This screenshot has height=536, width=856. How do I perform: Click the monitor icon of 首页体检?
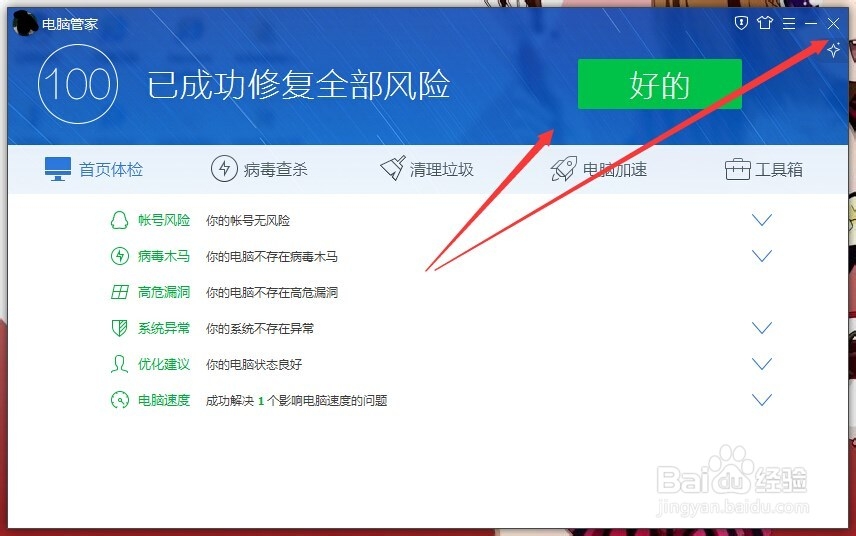pos(58,169)
